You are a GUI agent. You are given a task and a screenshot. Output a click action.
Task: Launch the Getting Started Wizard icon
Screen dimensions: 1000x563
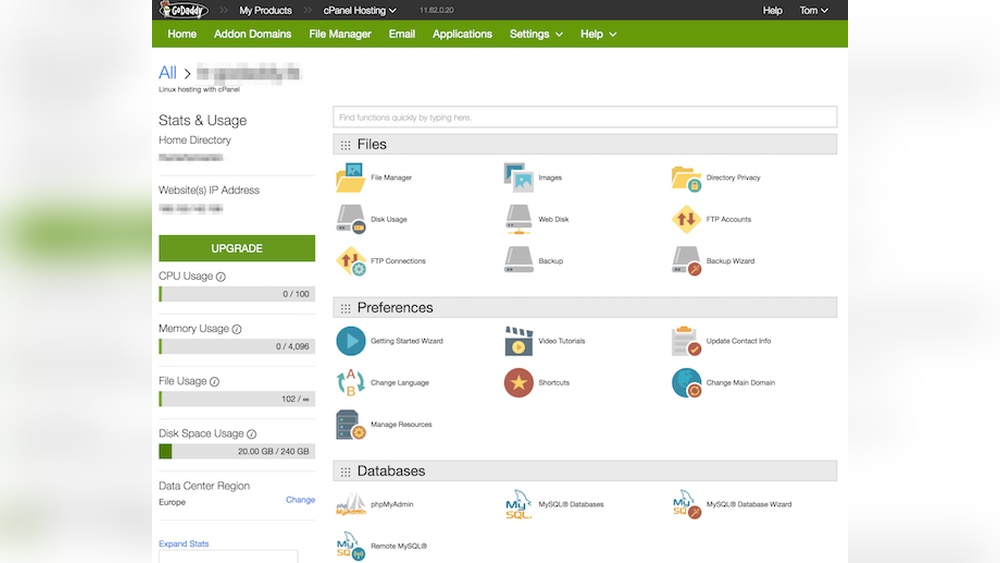[x=351, y=340]
